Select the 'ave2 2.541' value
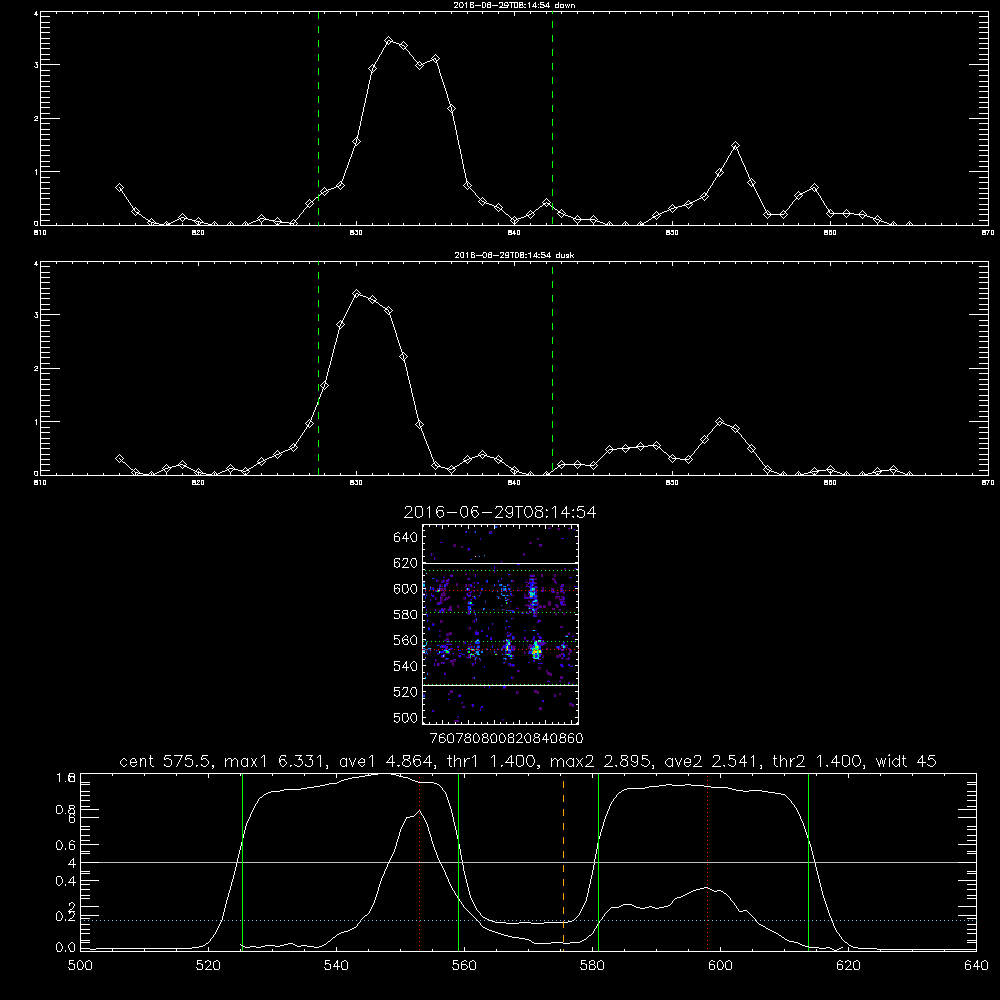1000x1000 pixels. [x=713, y=761]
